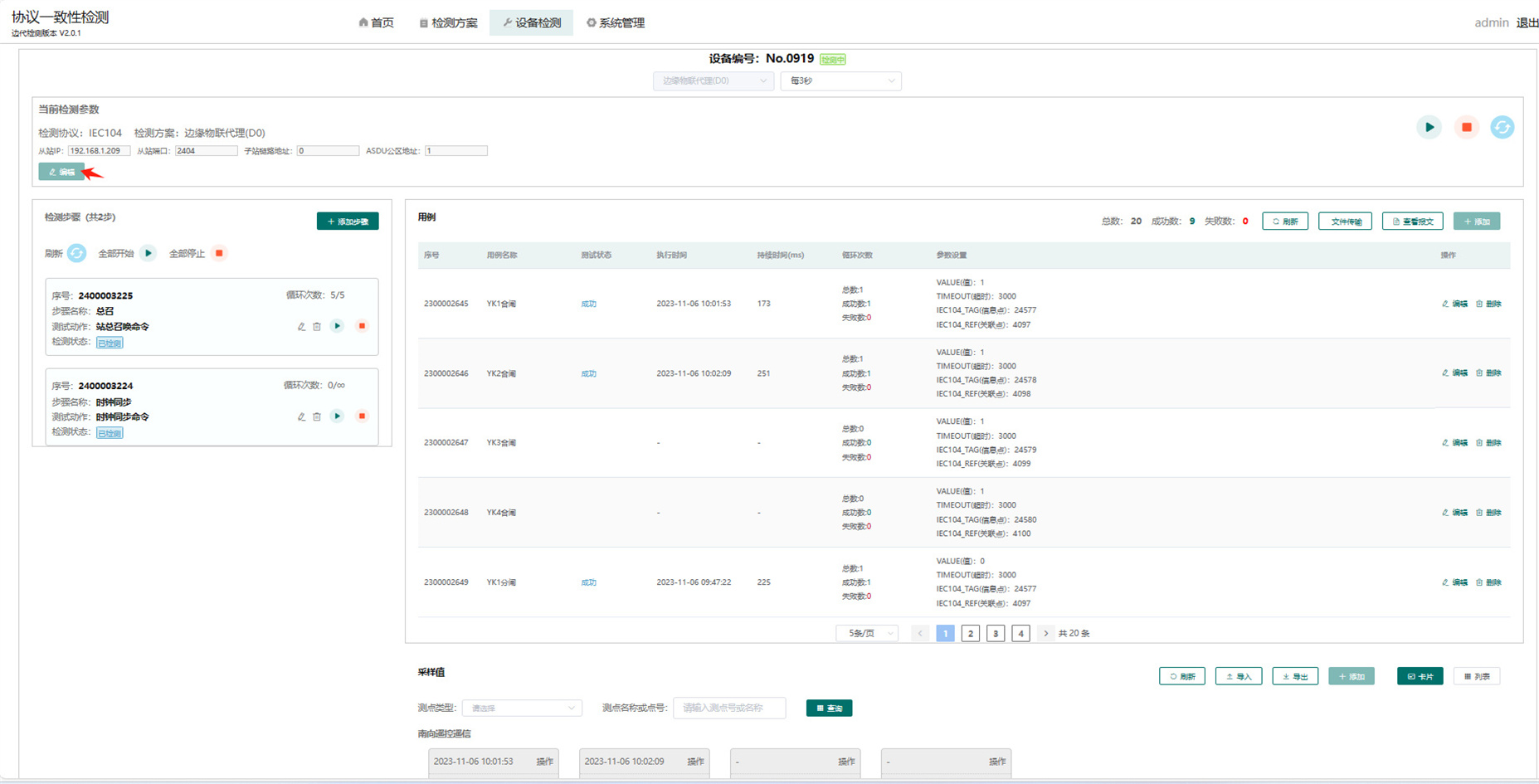1539x784 pixels.
Task: Click the 添加步骤 button
Action: pos(348,222)
